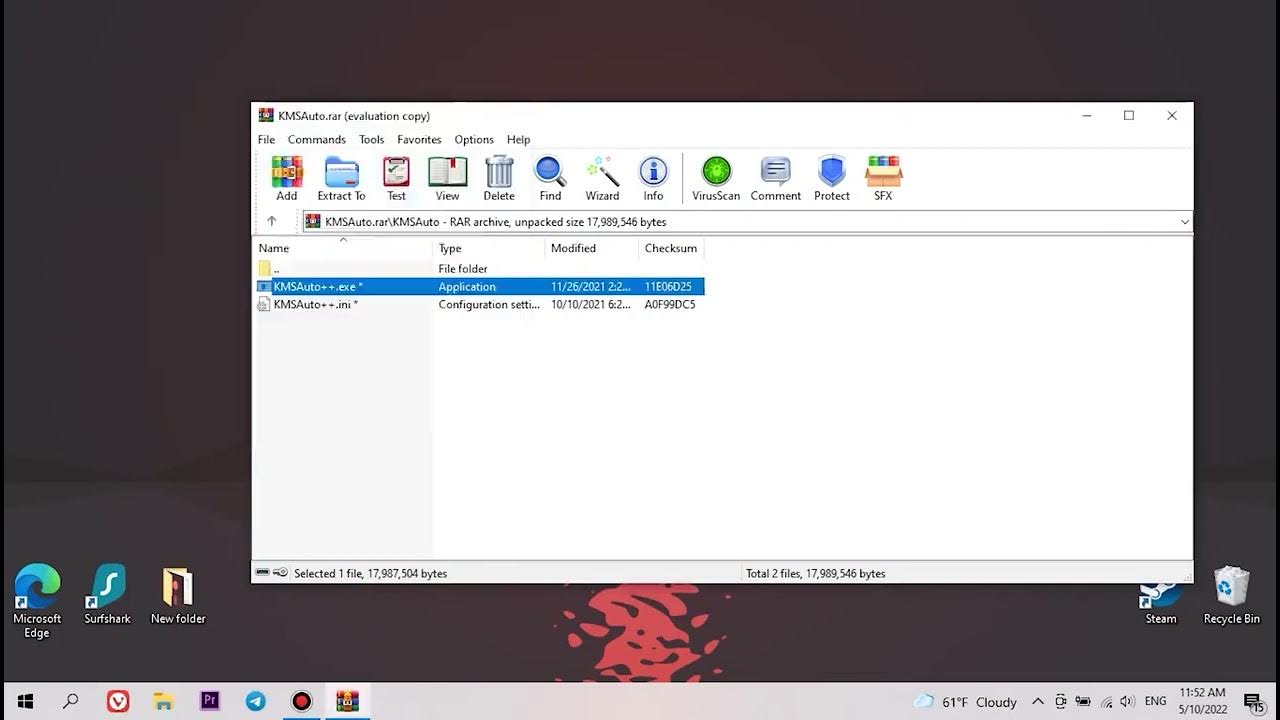Screen dimensions: 1280x720
Task: Expand the address bar path dropdown
Action: (x=1184, y=222)
